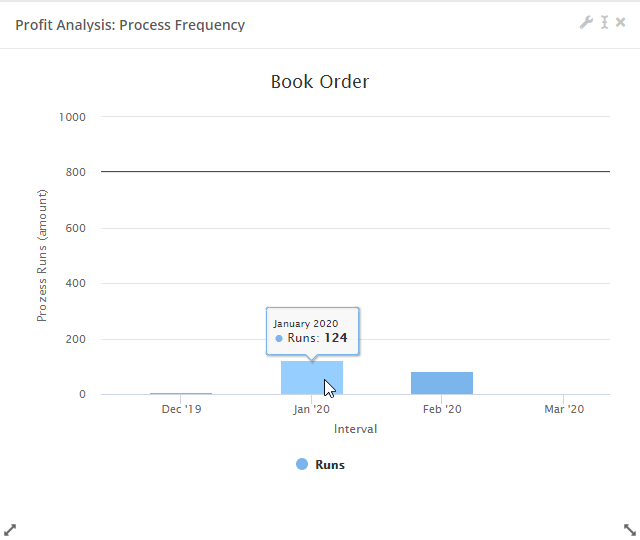Select the February 2020 bar

(442, 383)
